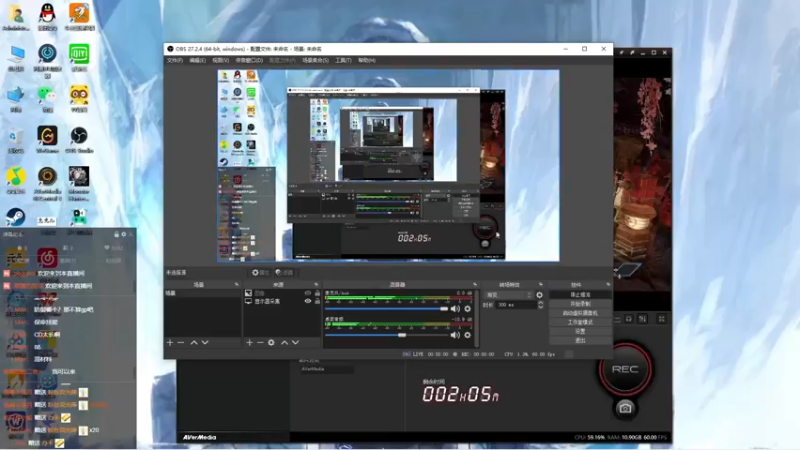Toggle lock on the first image source

point(317,293)
